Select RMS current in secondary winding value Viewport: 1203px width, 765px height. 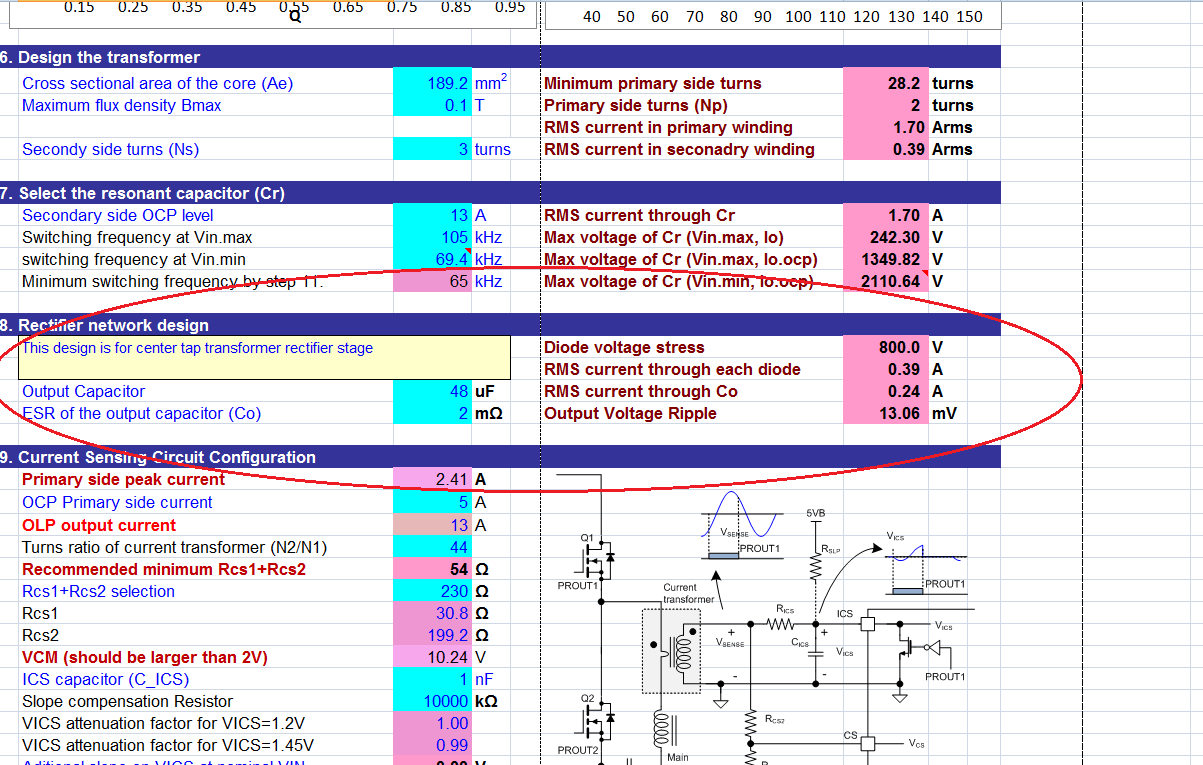[886, 150]
